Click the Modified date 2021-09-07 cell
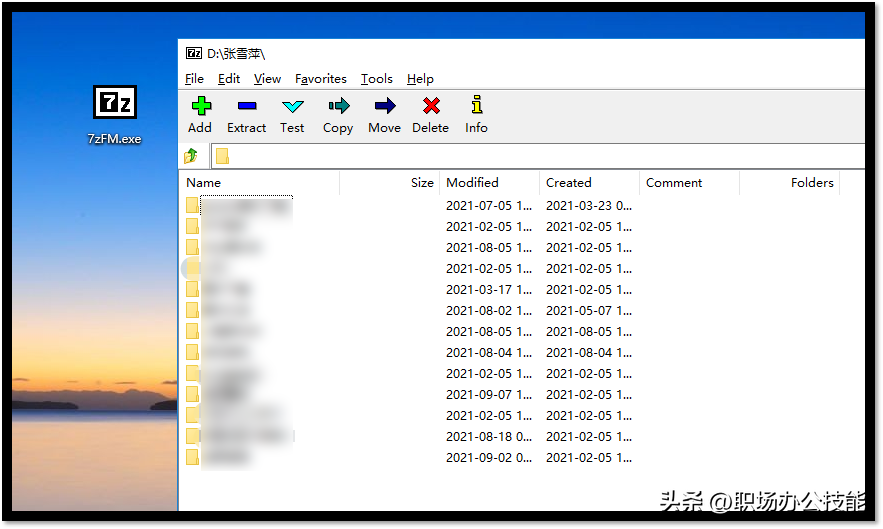This screenshot has height=529, width=883. pyautogui.click(x=489, y=395)
